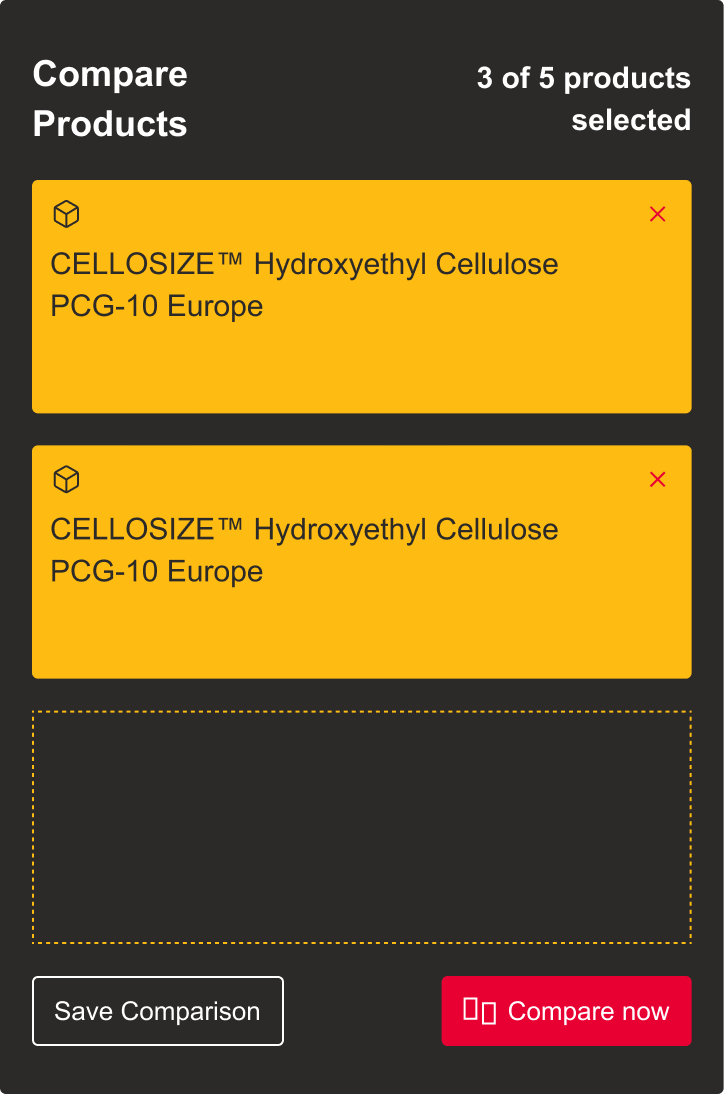The image size is (724, 1094).
Task: Click the cube icon on the top product card
Action: (66, 214)
